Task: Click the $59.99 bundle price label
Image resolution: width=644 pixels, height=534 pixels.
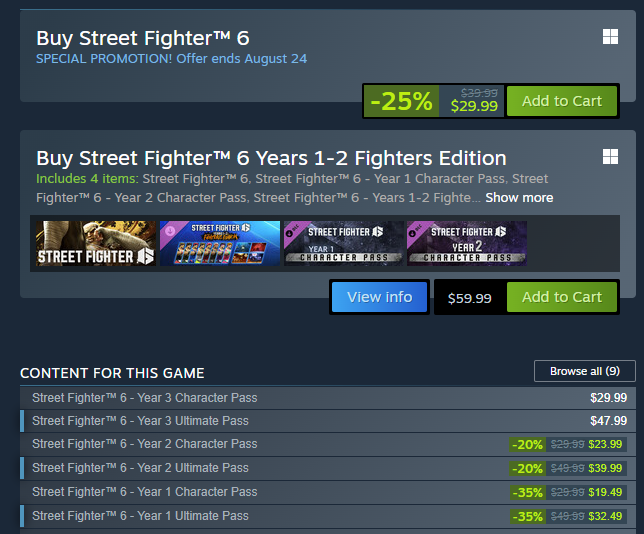Action: (469, 298)
